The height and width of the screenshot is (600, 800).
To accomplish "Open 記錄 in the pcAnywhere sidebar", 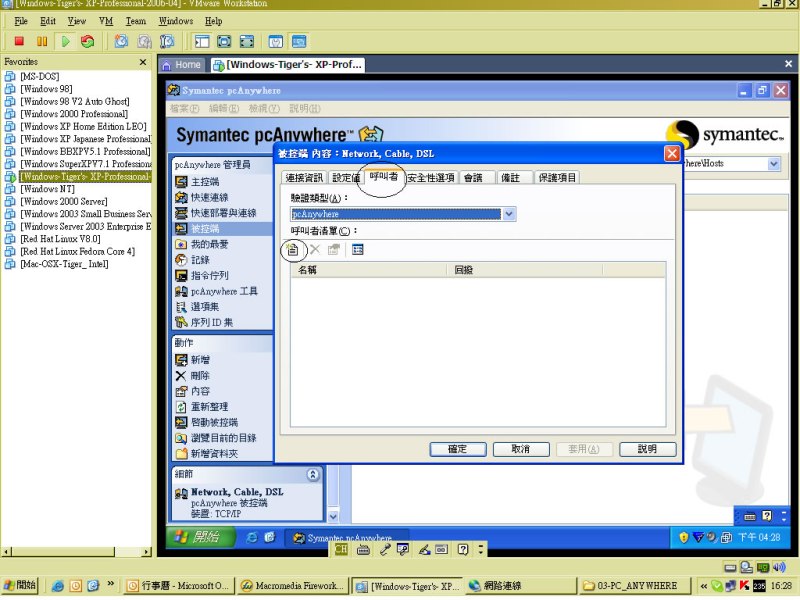I will point(192,260).
